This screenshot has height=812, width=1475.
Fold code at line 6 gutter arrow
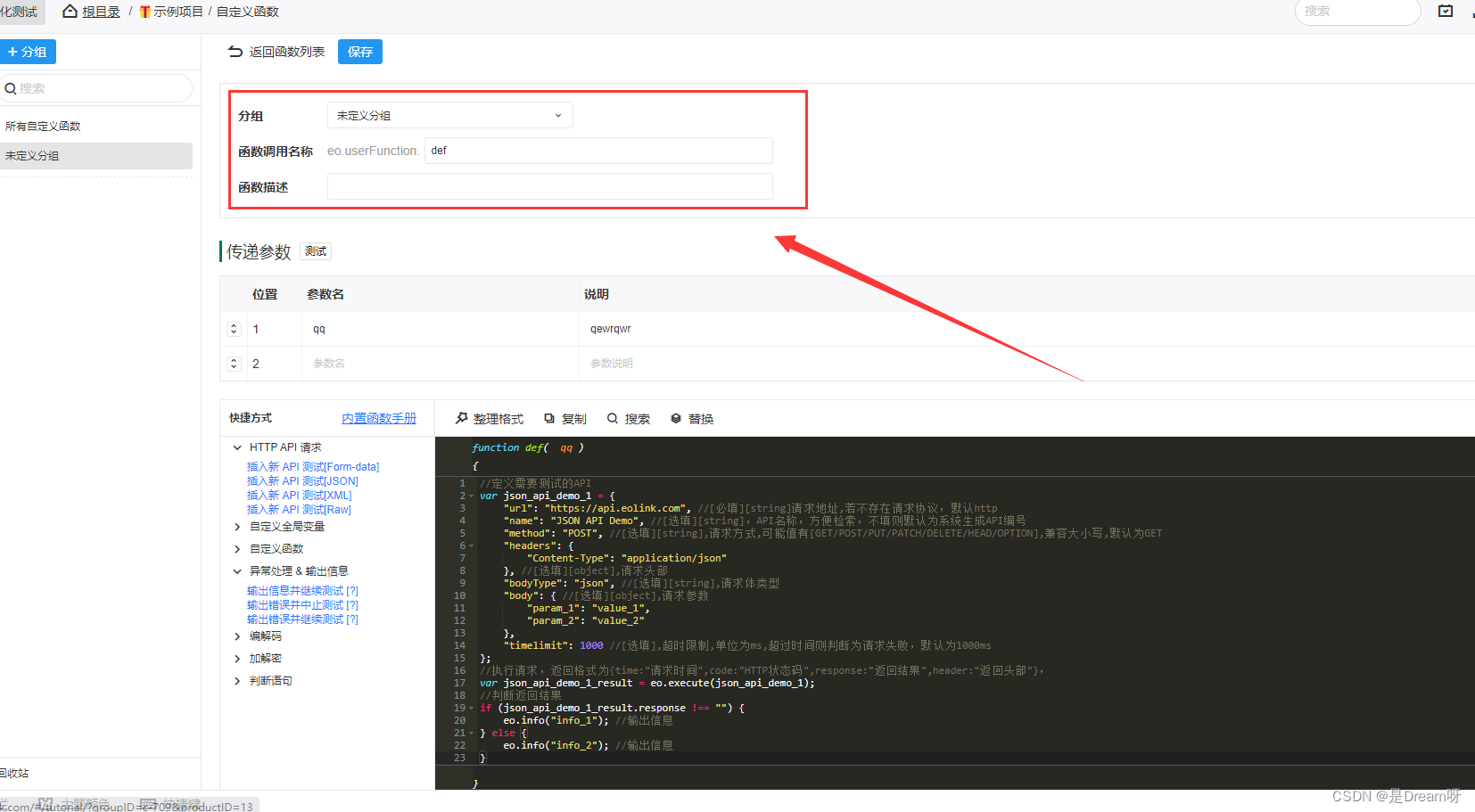471,546
